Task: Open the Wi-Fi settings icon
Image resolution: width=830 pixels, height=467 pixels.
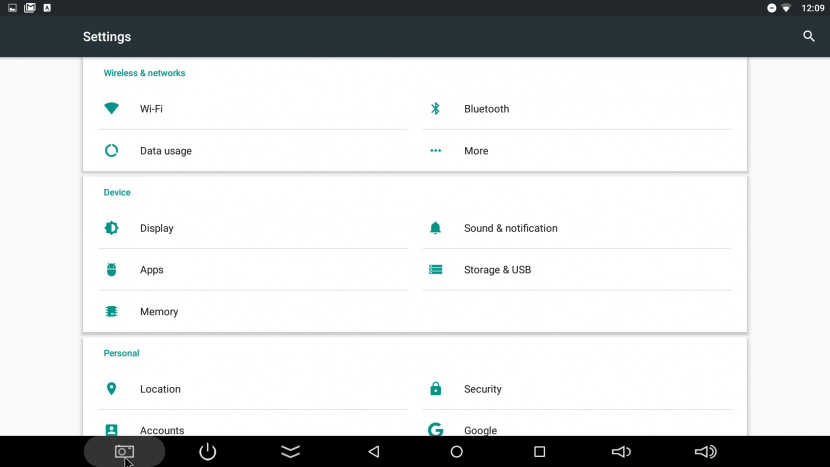Action: click(111, 109)
